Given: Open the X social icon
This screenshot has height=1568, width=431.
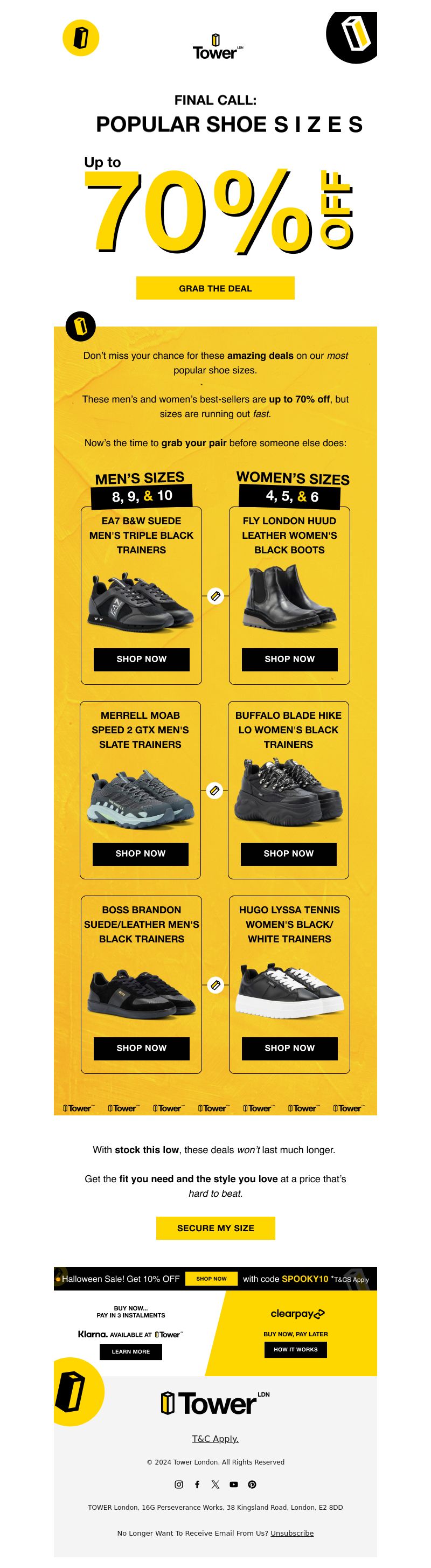Looking at the screenshot, I should (x=215, y=1484).
